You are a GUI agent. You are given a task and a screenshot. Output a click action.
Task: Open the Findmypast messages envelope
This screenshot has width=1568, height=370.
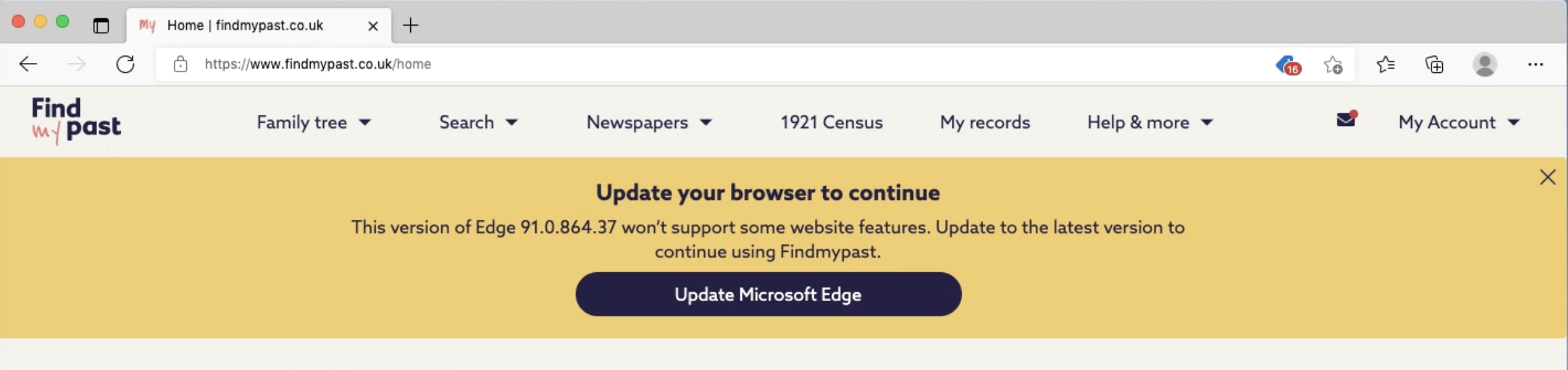1346,120
